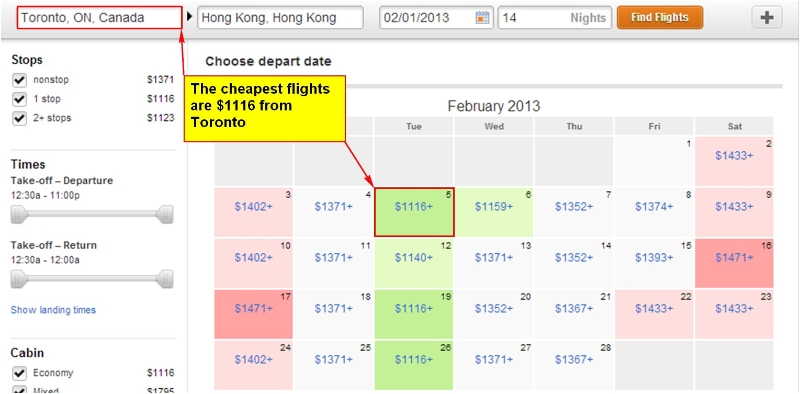
Task: Click the right Take-off Return slider handle
Action: 165,279
